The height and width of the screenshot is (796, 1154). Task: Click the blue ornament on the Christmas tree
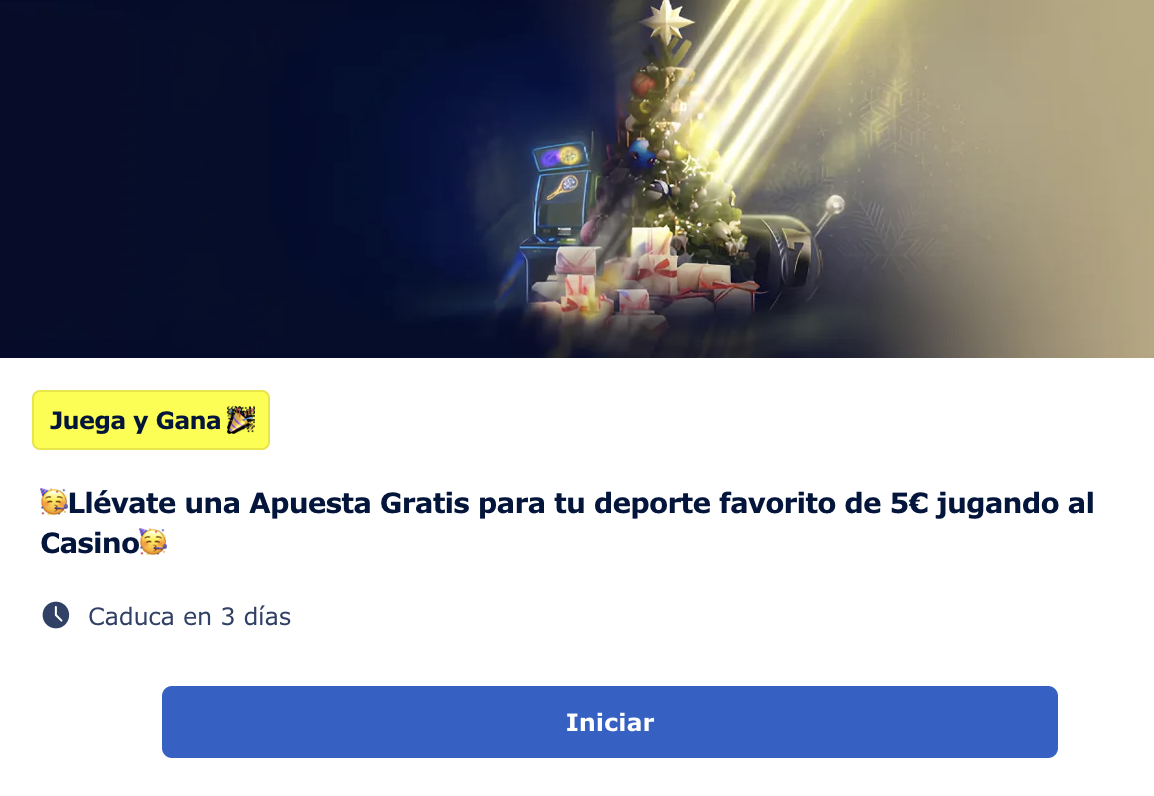click(x=642, y=154)
